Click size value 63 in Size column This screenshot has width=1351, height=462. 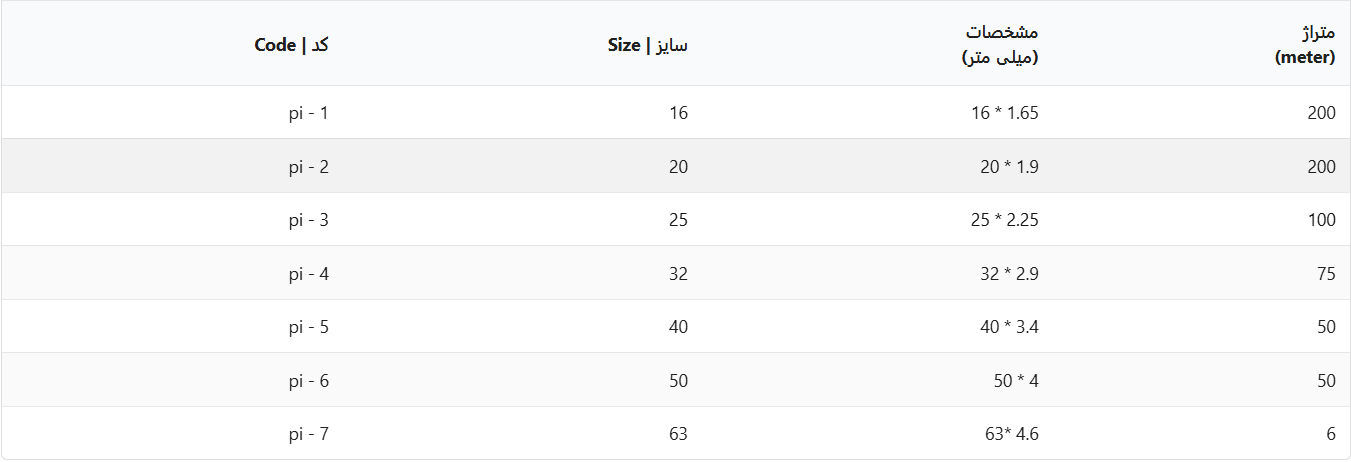678,434
